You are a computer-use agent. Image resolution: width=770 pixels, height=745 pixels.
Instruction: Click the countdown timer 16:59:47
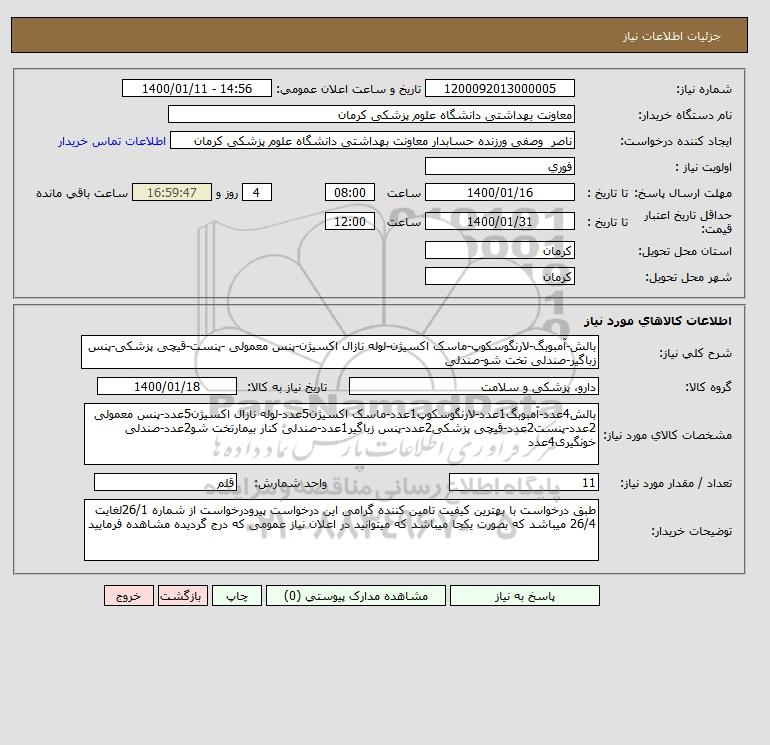(172, 192)
